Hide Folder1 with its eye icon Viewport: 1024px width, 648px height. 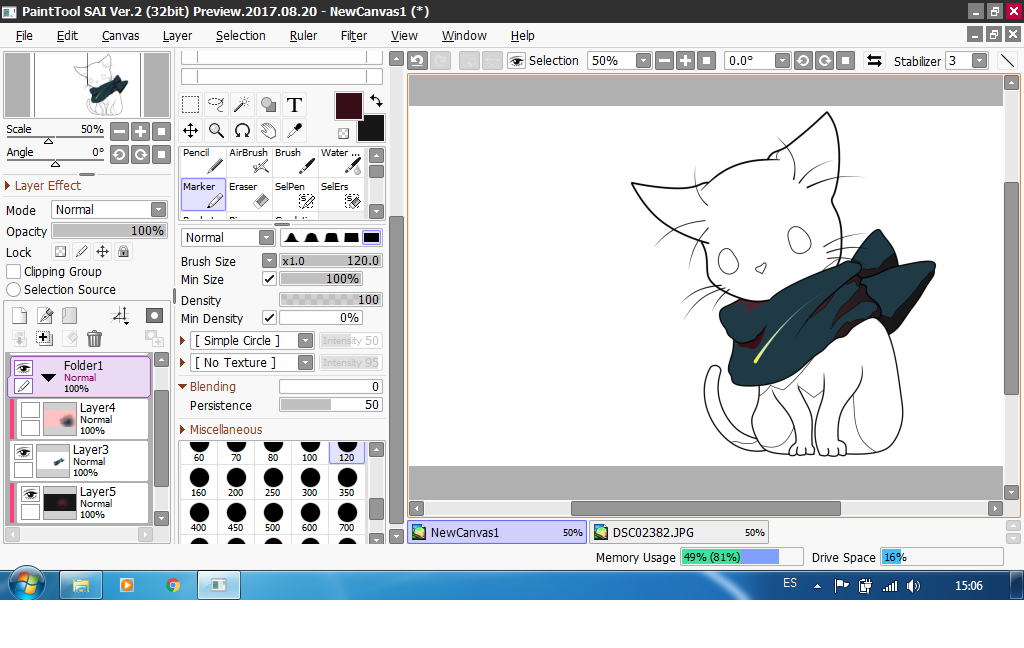click(x=24, y=368)
